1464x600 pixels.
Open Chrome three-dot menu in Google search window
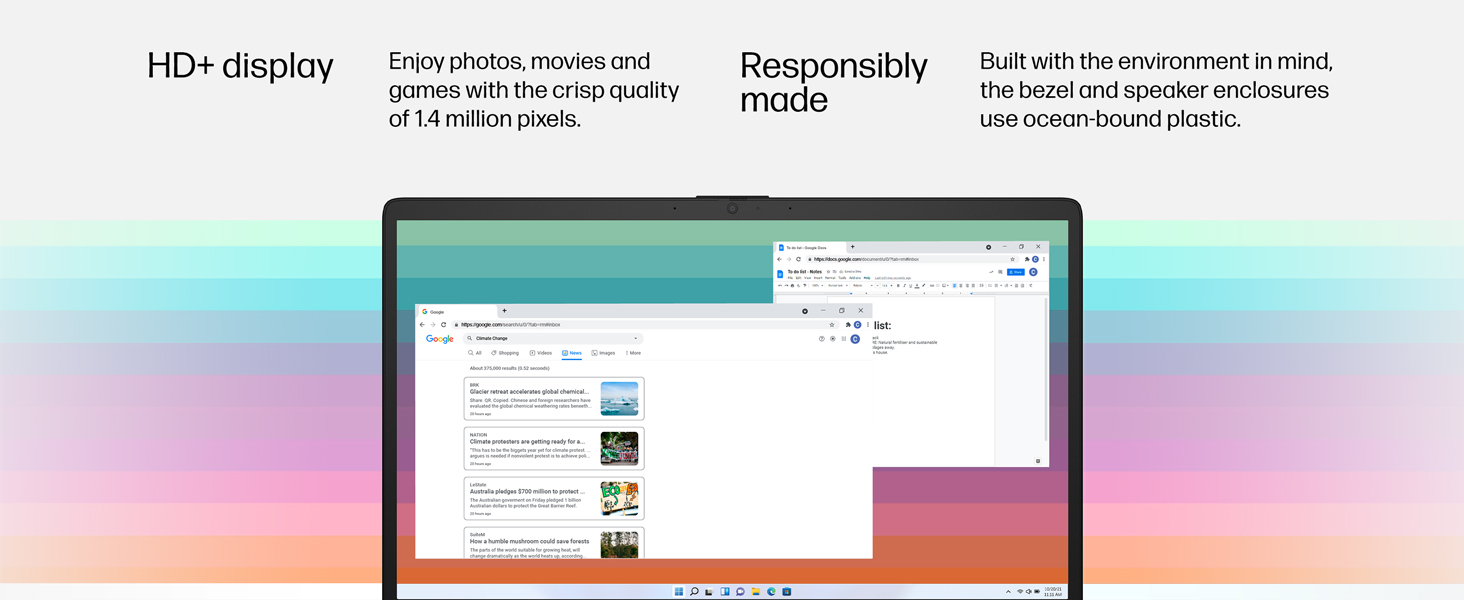tap(868, 325)
